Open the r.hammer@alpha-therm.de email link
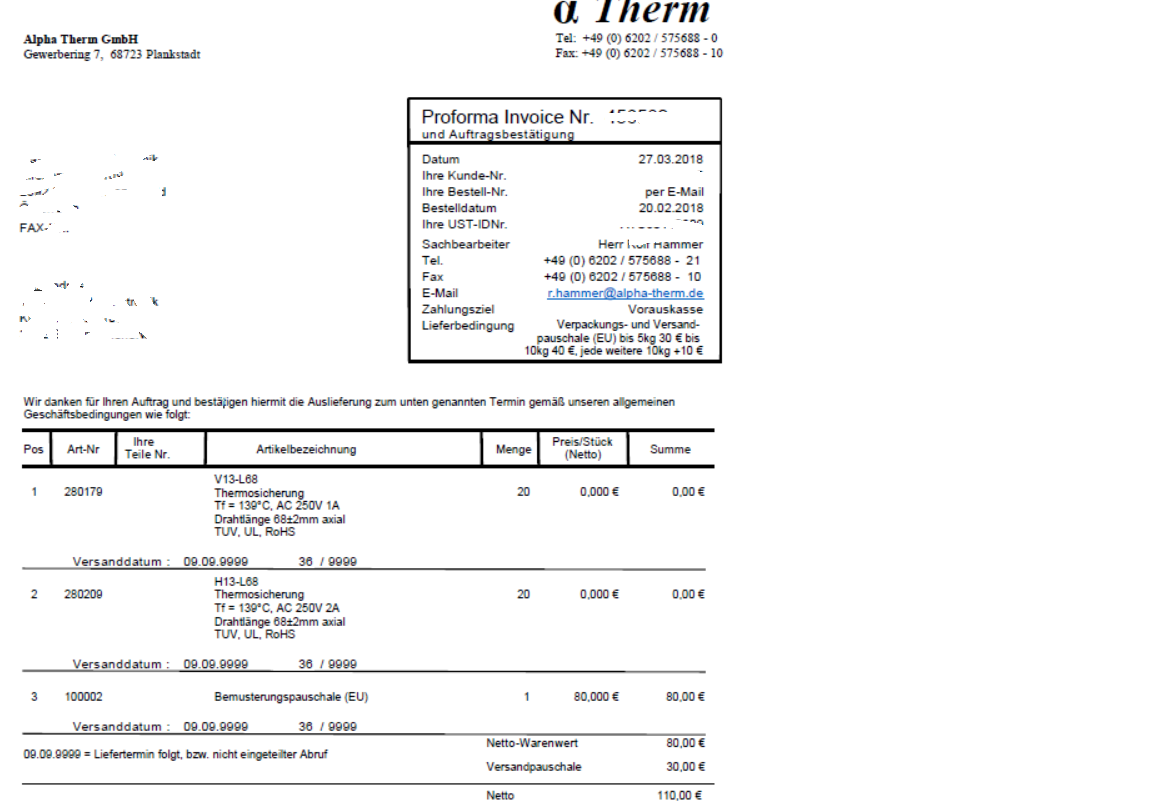The image size is (1152, 801). coord(625,293)
